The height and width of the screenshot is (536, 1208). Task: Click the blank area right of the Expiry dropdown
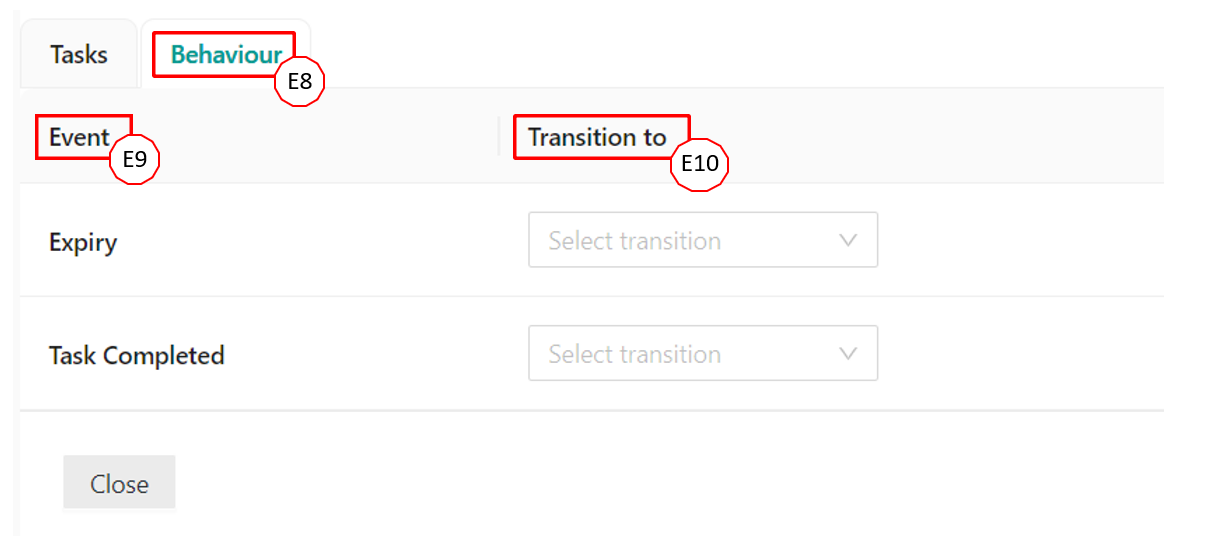click(x=1020, y=240)
